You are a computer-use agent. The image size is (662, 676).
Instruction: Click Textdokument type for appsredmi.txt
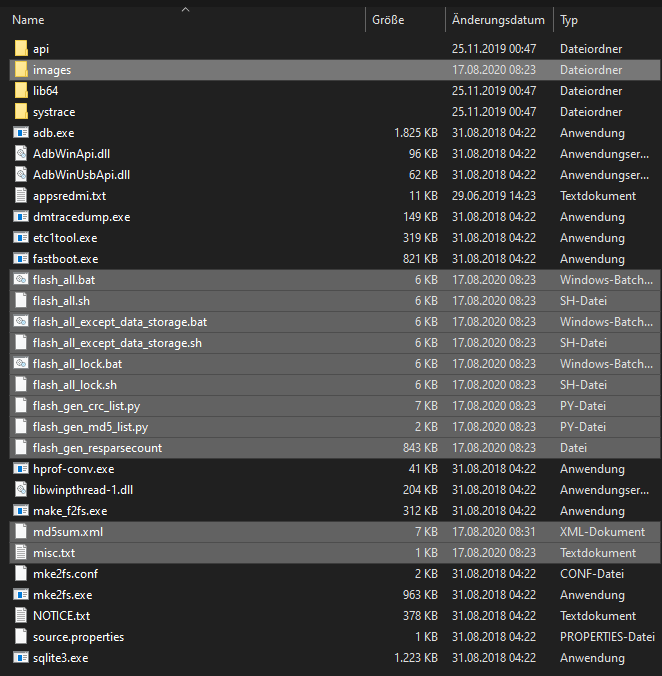pyautogui.click(x=598, y=196)
